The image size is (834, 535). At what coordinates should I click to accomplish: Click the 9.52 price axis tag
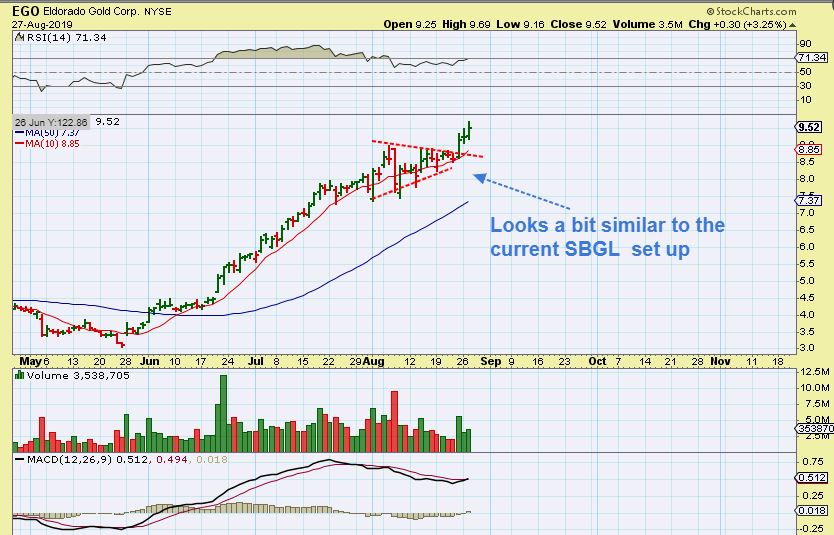click(810, 127)
